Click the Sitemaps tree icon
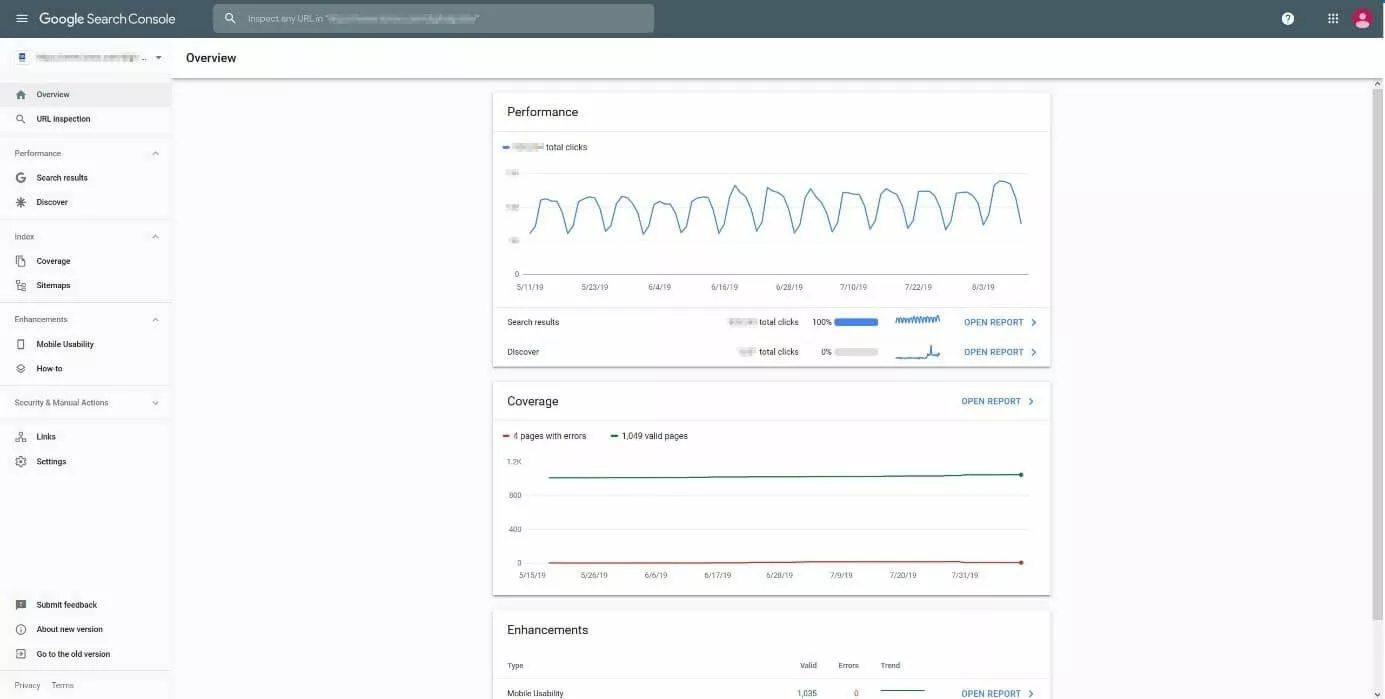 (21, 286)
